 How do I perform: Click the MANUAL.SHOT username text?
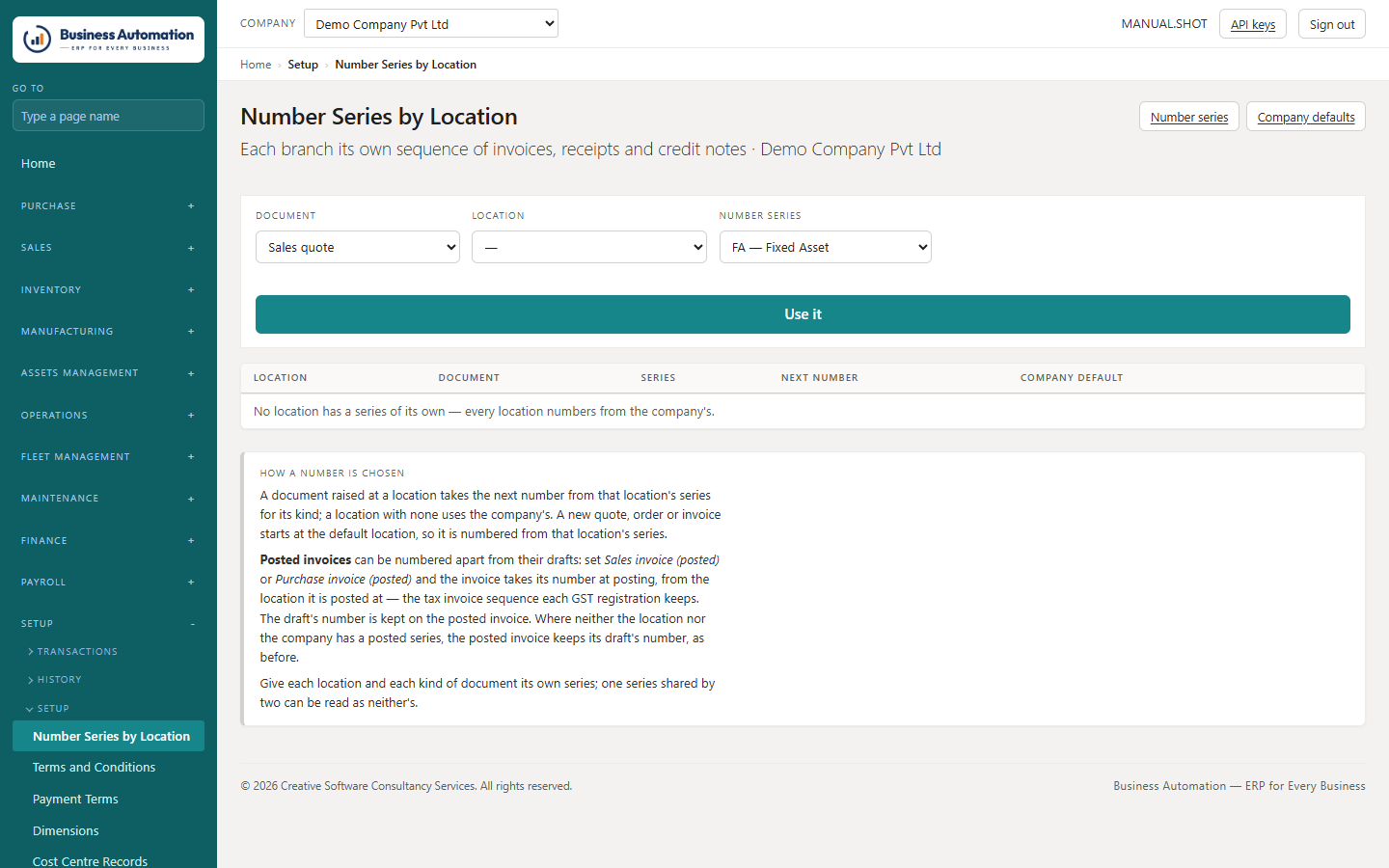(1164, 24)
